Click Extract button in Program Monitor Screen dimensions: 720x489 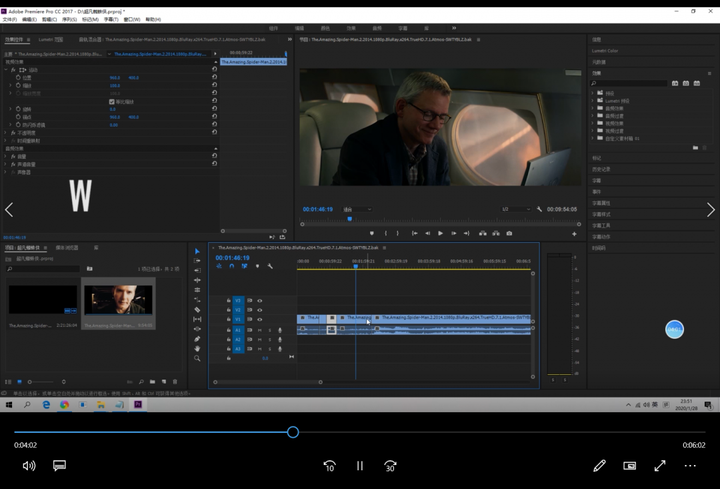click(x=496, y=233)
